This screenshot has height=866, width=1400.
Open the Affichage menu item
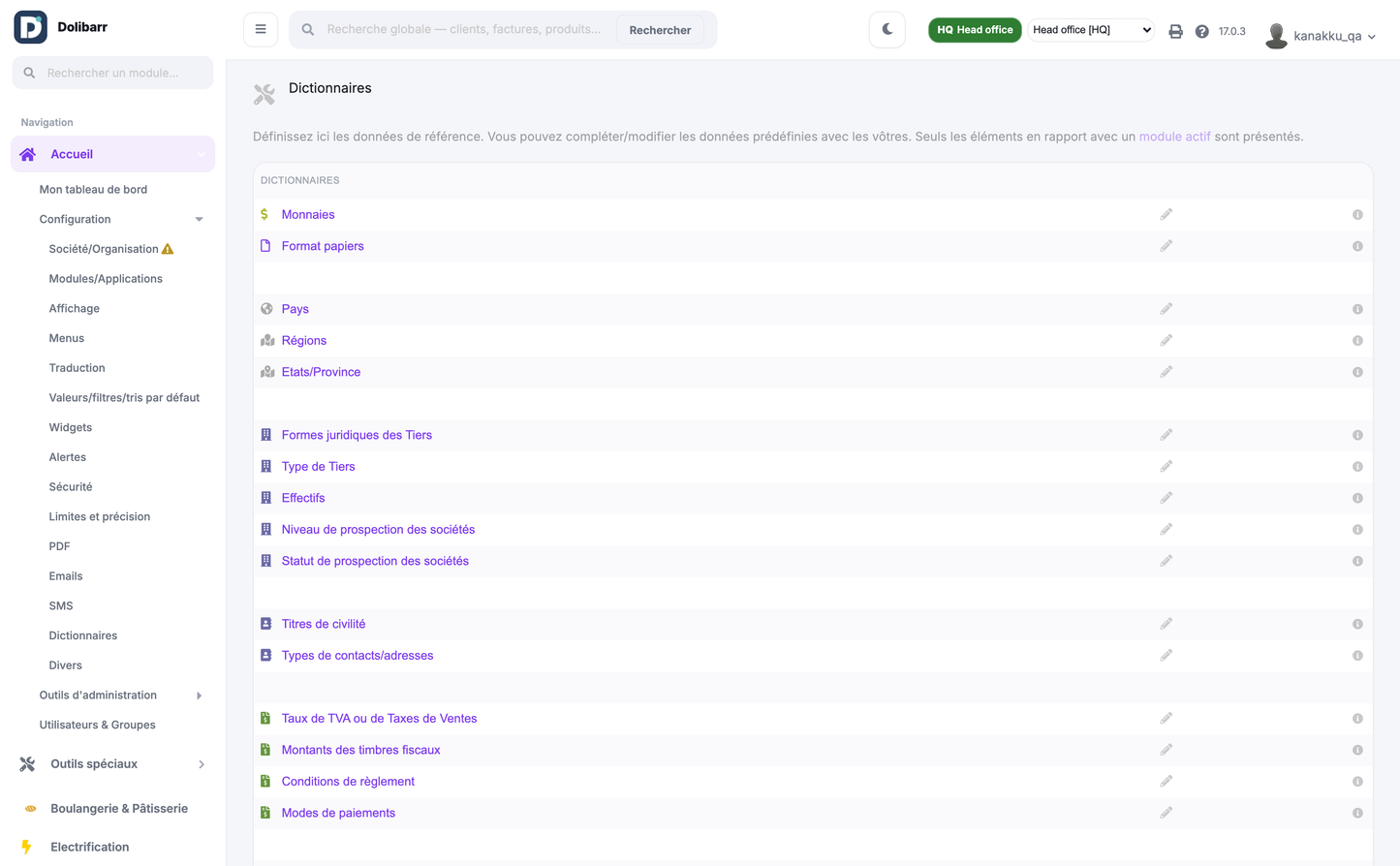click(75, 308)
